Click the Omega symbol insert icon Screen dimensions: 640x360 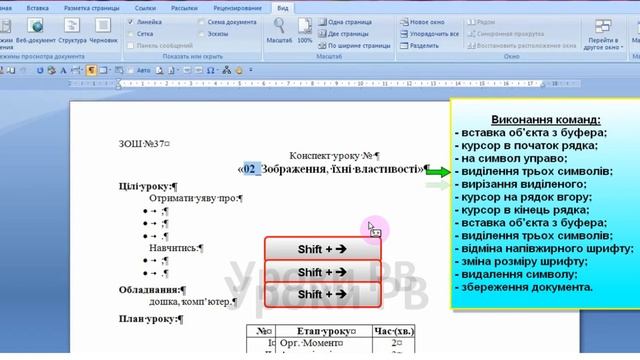pos(210,70)
